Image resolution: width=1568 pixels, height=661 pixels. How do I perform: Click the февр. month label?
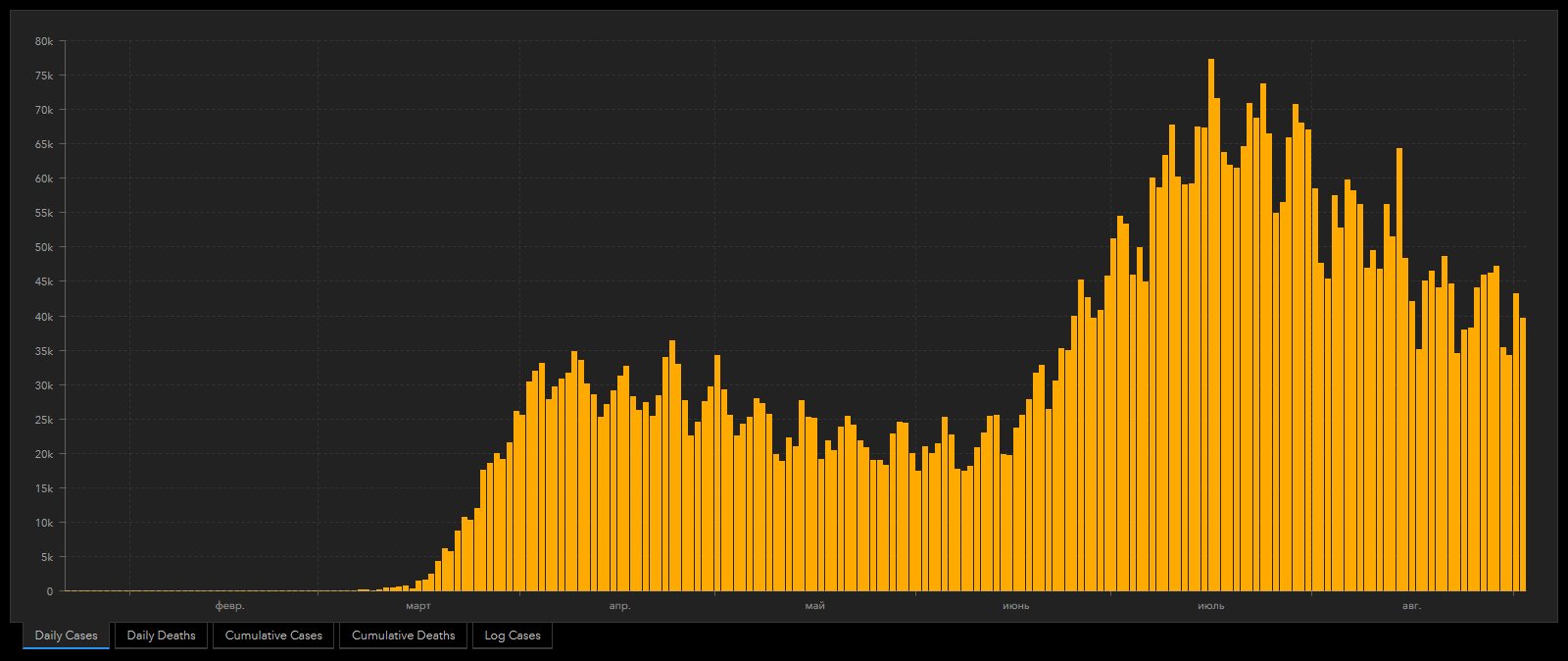[230, 606]
